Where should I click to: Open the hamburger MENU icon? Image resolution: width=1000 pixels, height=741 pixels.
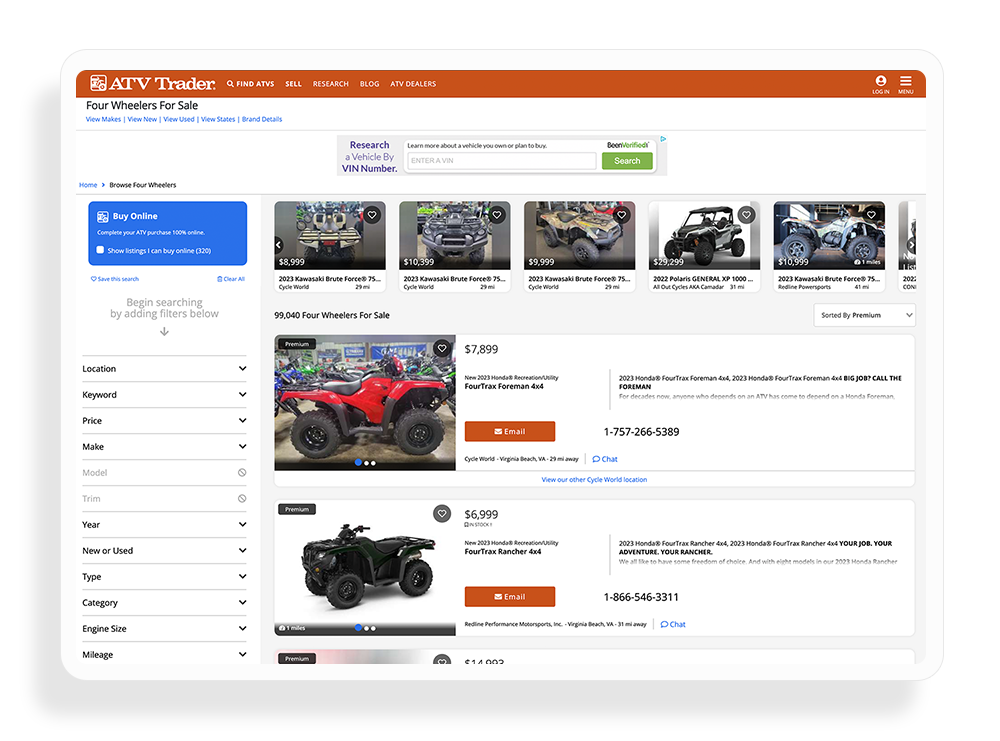[x=905, y=83]
